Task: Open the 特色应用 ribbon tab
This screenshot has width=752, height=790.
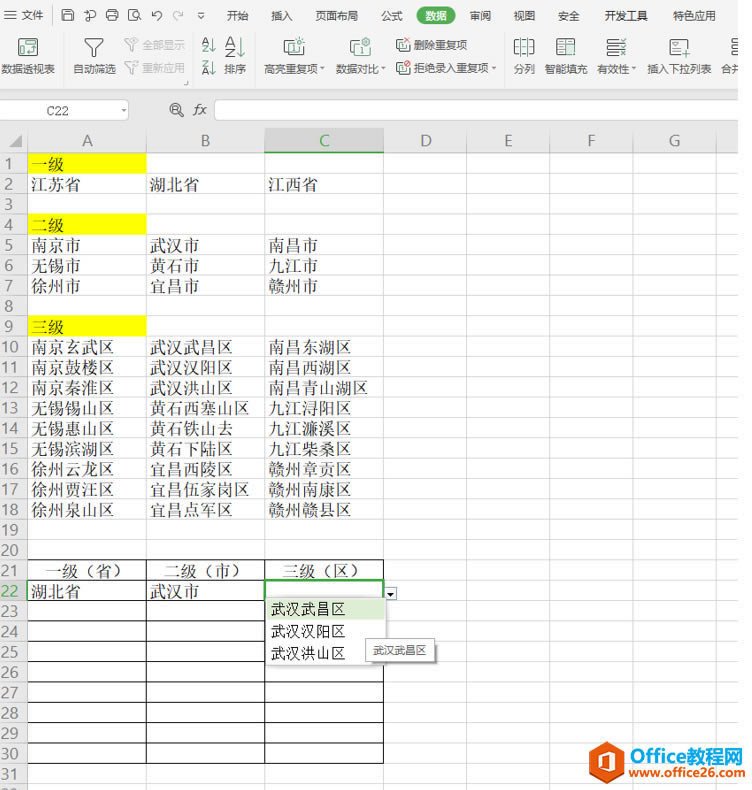Action: tap(694, 16)
